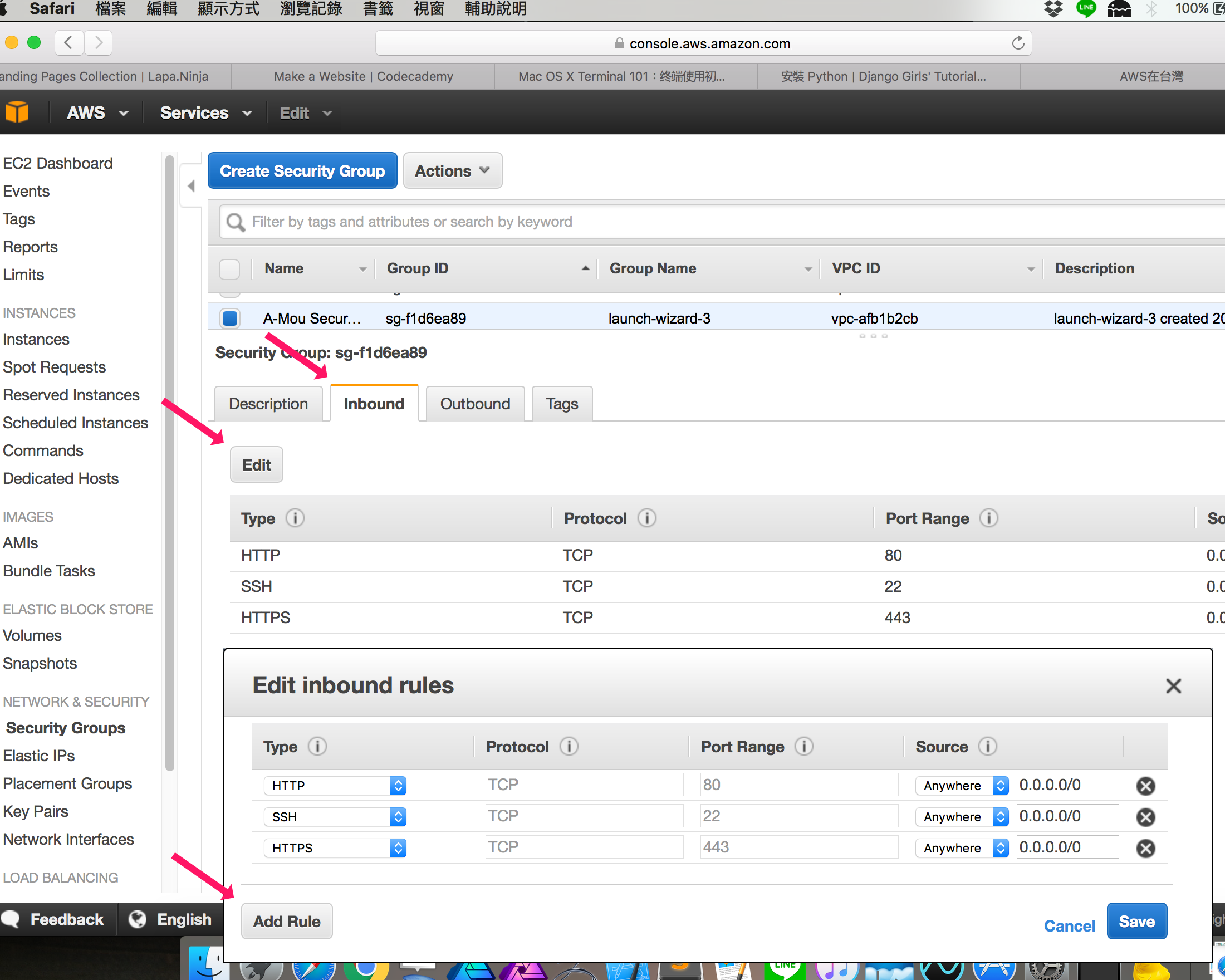Click the Bluetooth icon in menu bar

pyautogui.click(x=1151, y=8)
